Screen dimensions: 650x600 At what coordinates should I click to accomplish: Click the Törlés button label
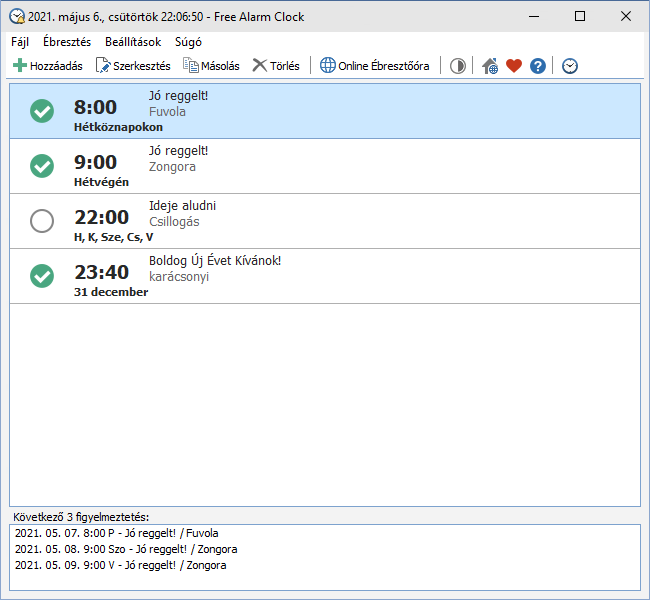coord(284,66)
